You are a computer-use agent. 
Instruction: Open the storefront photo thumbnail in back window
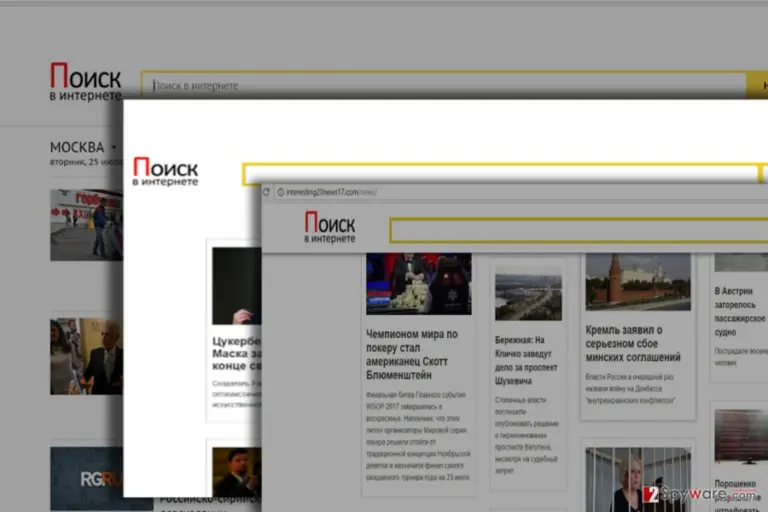pos(86,225)
